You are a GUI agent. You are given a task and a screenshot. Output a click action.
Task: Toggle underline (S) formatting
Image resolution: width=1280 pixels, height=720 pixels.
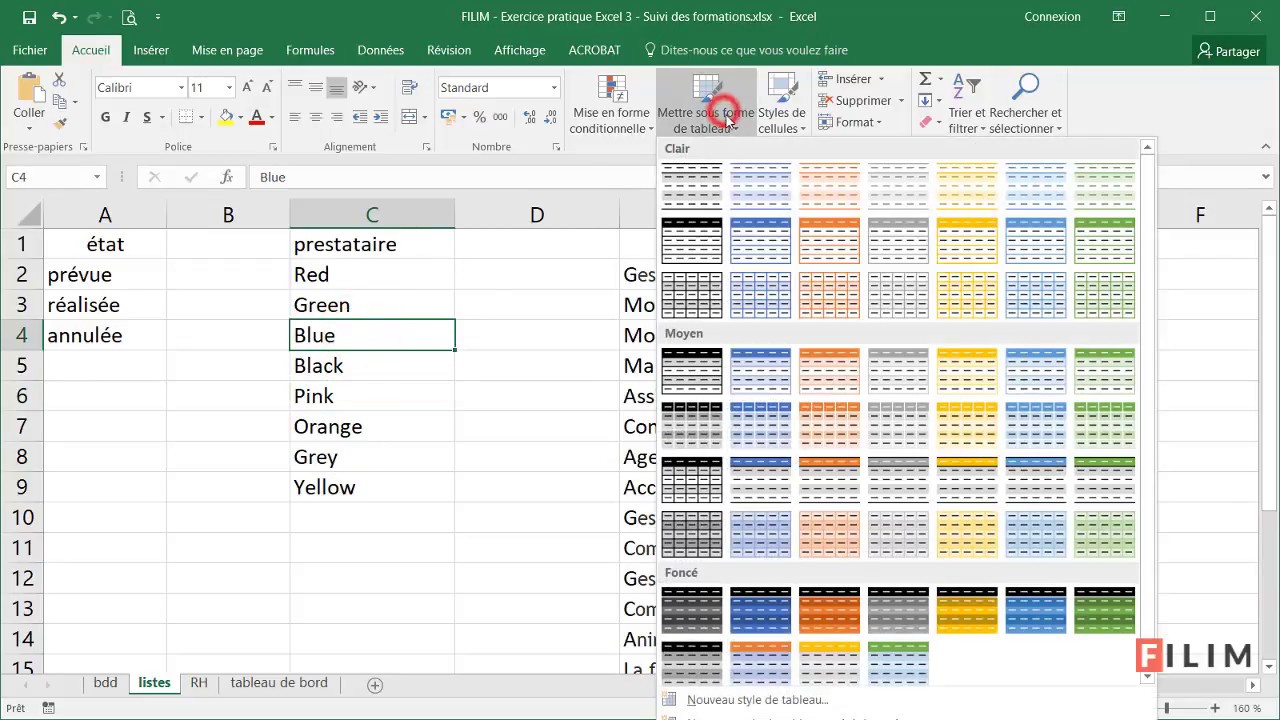point(147,117)
